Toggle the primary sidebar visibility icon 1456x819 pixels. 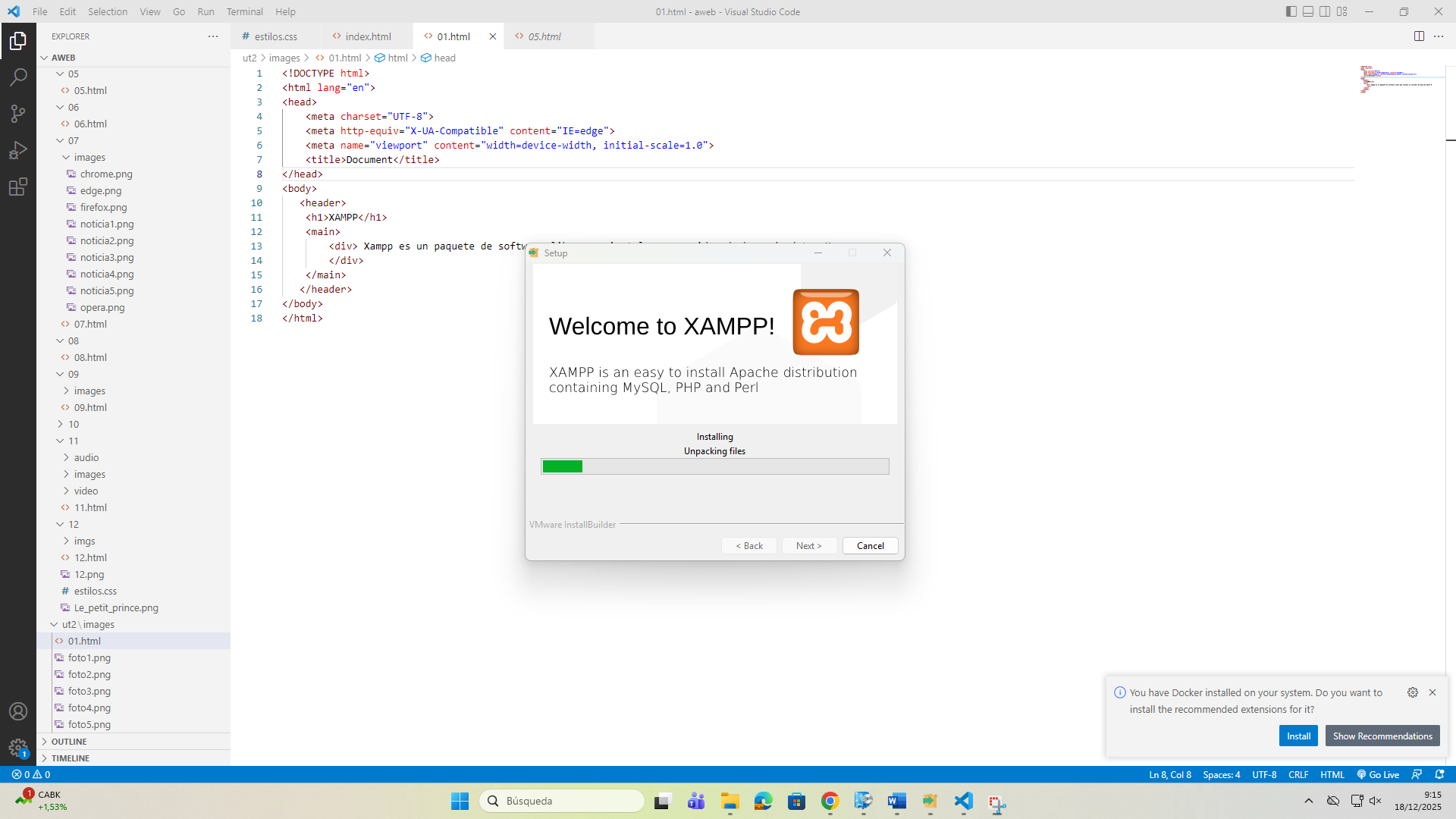(1290, 11)
